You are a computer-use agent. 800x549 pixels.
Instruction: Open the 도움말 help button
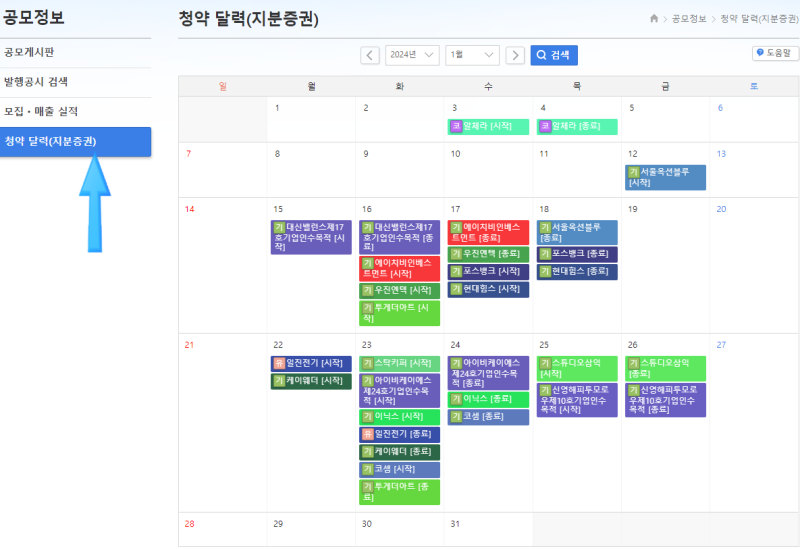pos(775,53)
